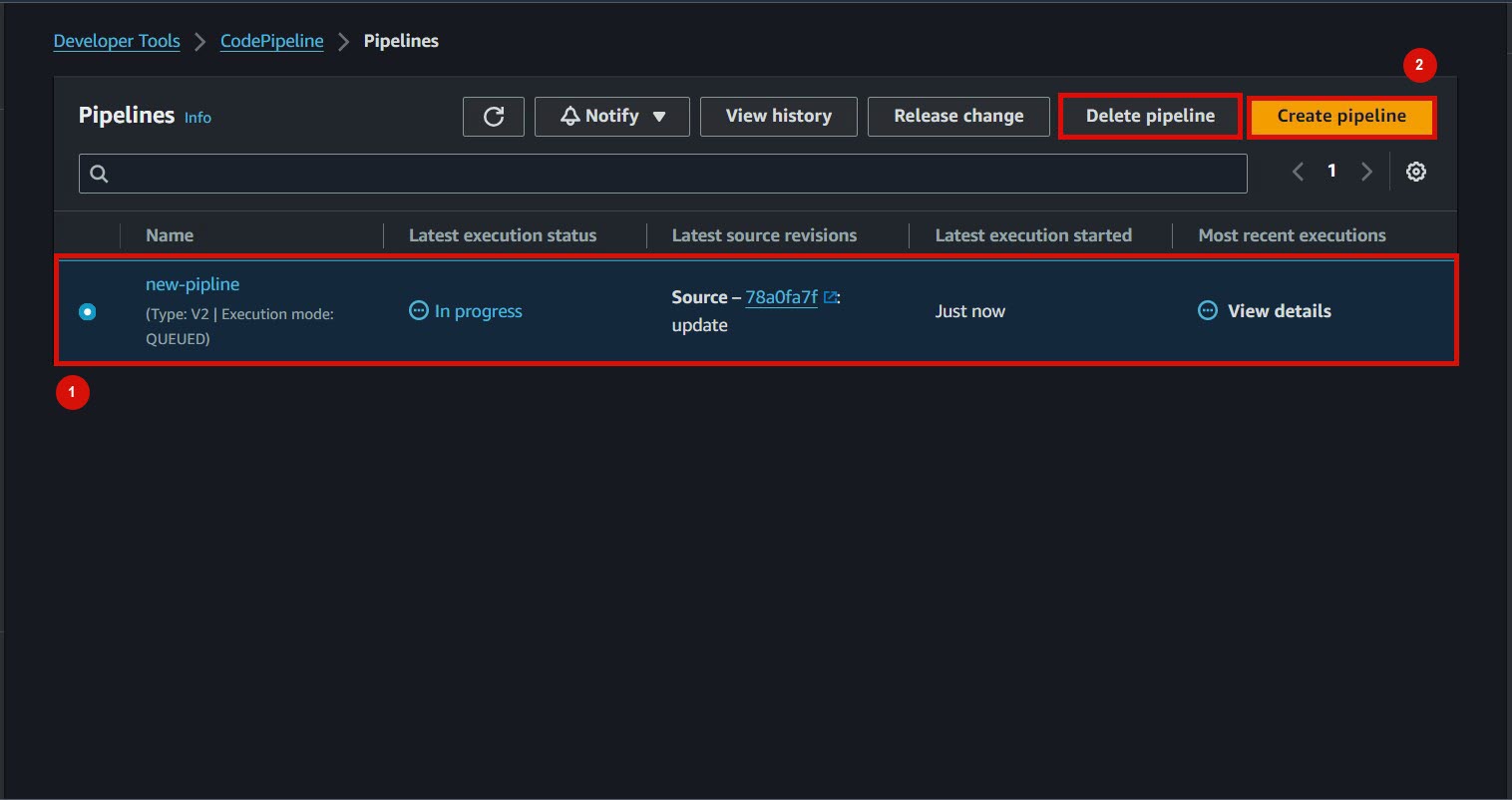The width and height of the screenshot is (1512, 800).
Task: Open the new-pipline pipeline link
Action: click(192, 284)
